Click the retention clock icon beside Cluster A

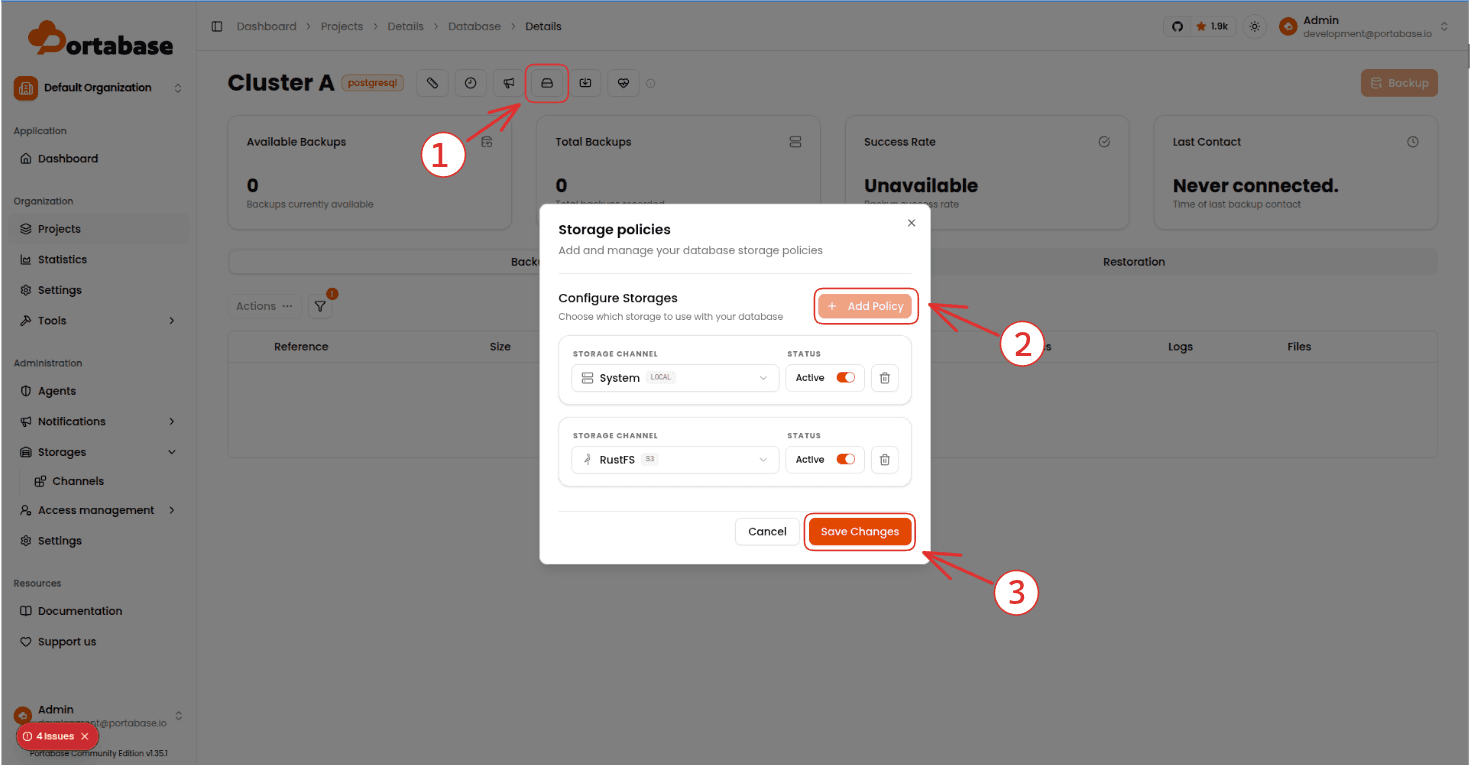tap(470, 83)
